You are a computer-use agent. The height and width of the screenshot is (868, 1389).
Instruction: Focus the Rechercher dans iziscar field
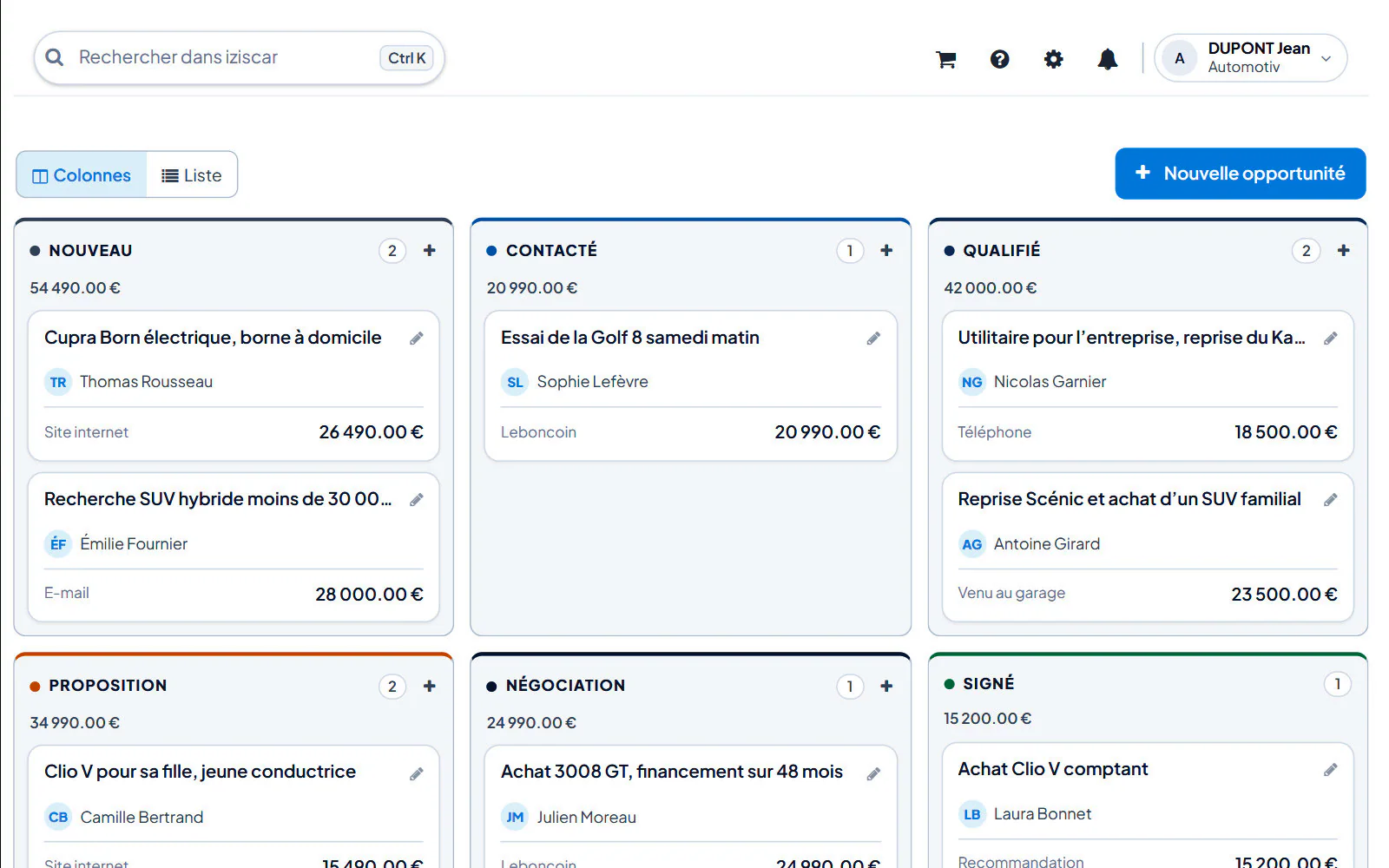(240, 58)
